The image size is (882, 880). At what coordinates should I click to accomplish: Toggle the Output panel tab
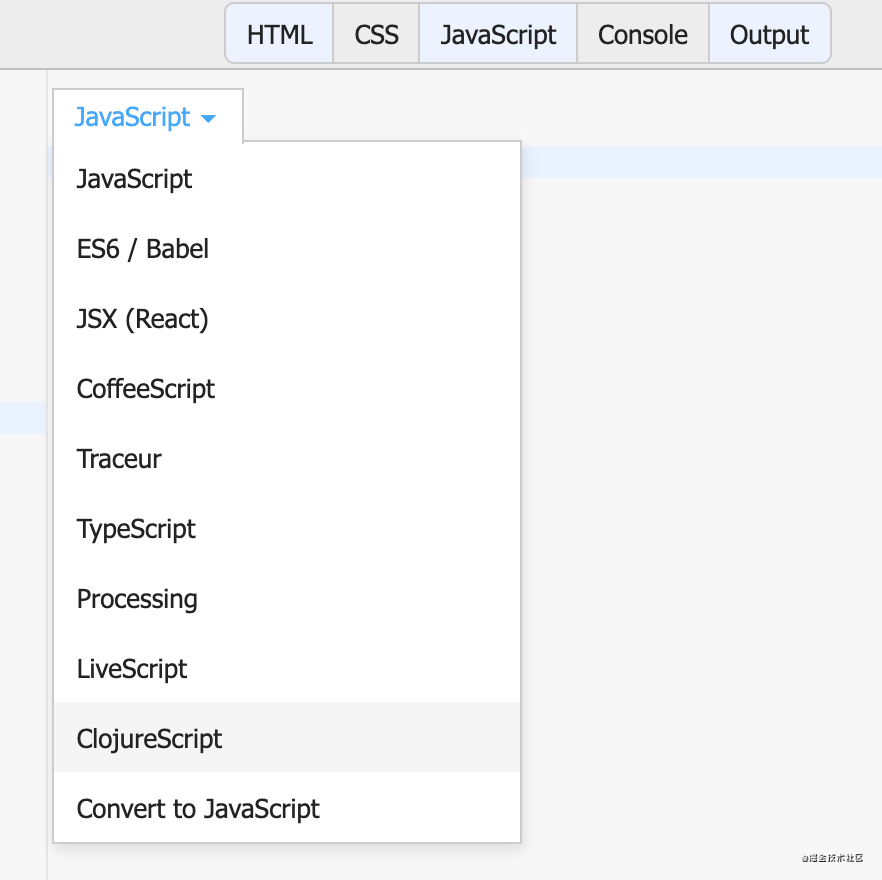770,34
